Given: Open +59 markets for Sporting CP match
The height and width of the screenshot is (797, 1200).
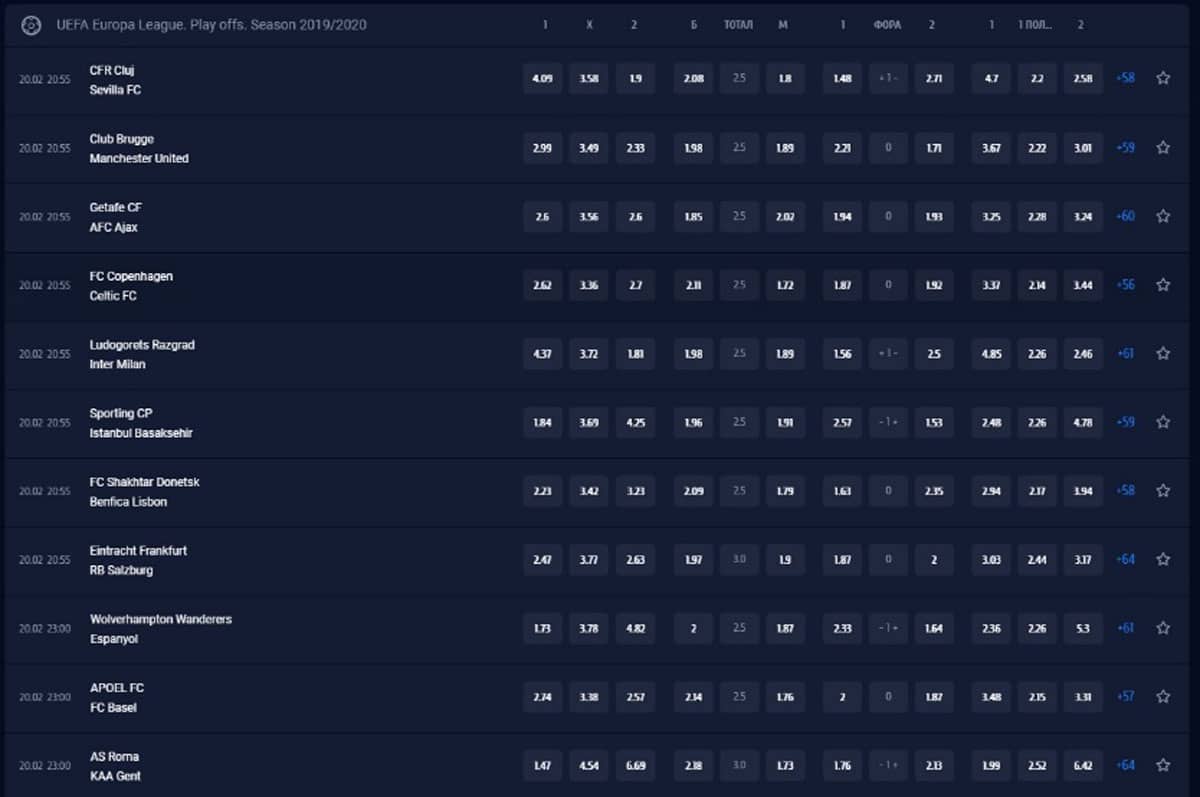Looking at the screenshot, I should click(1126, 422).
